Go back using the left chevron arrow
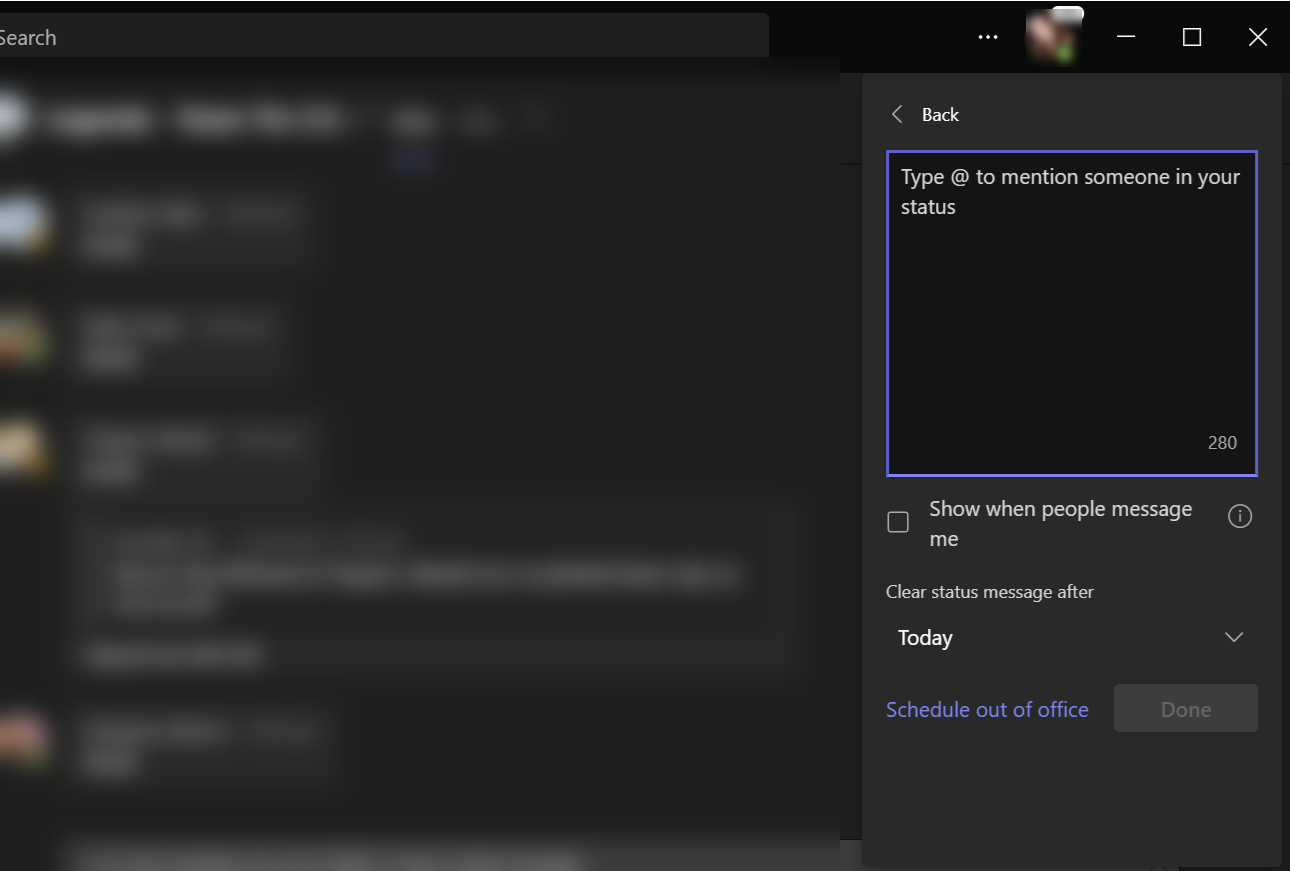The image size is (1290, 871). pyautogui.click(x=897, y=114)
